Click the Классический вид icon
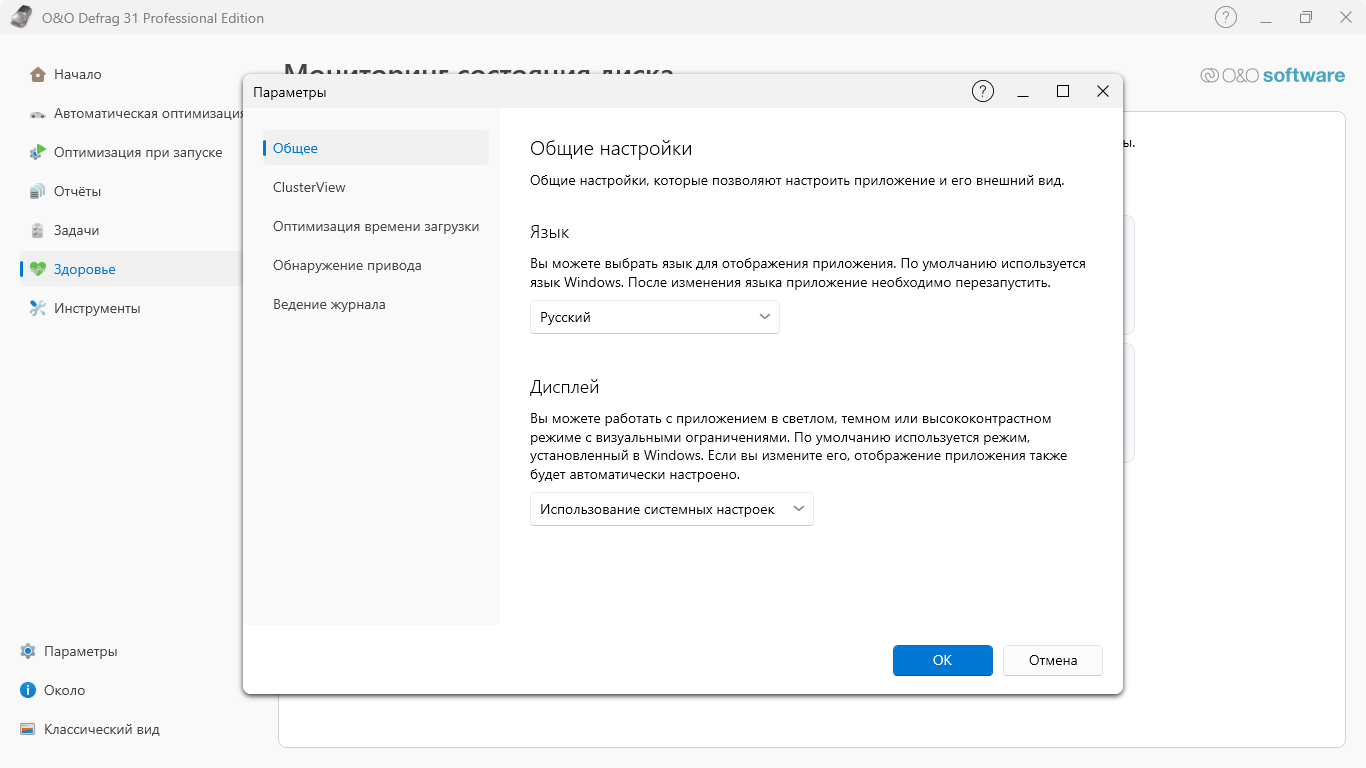The width and height of the screenshot is (1366, 768). [28, 729]
